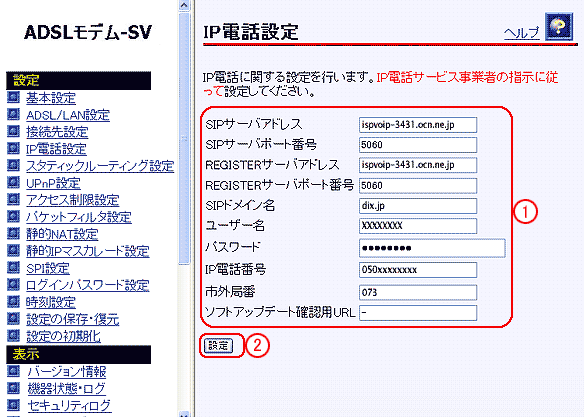Open the ヘルプ link
The height and width of the screenshot is (417, 584).
point(521,33)
